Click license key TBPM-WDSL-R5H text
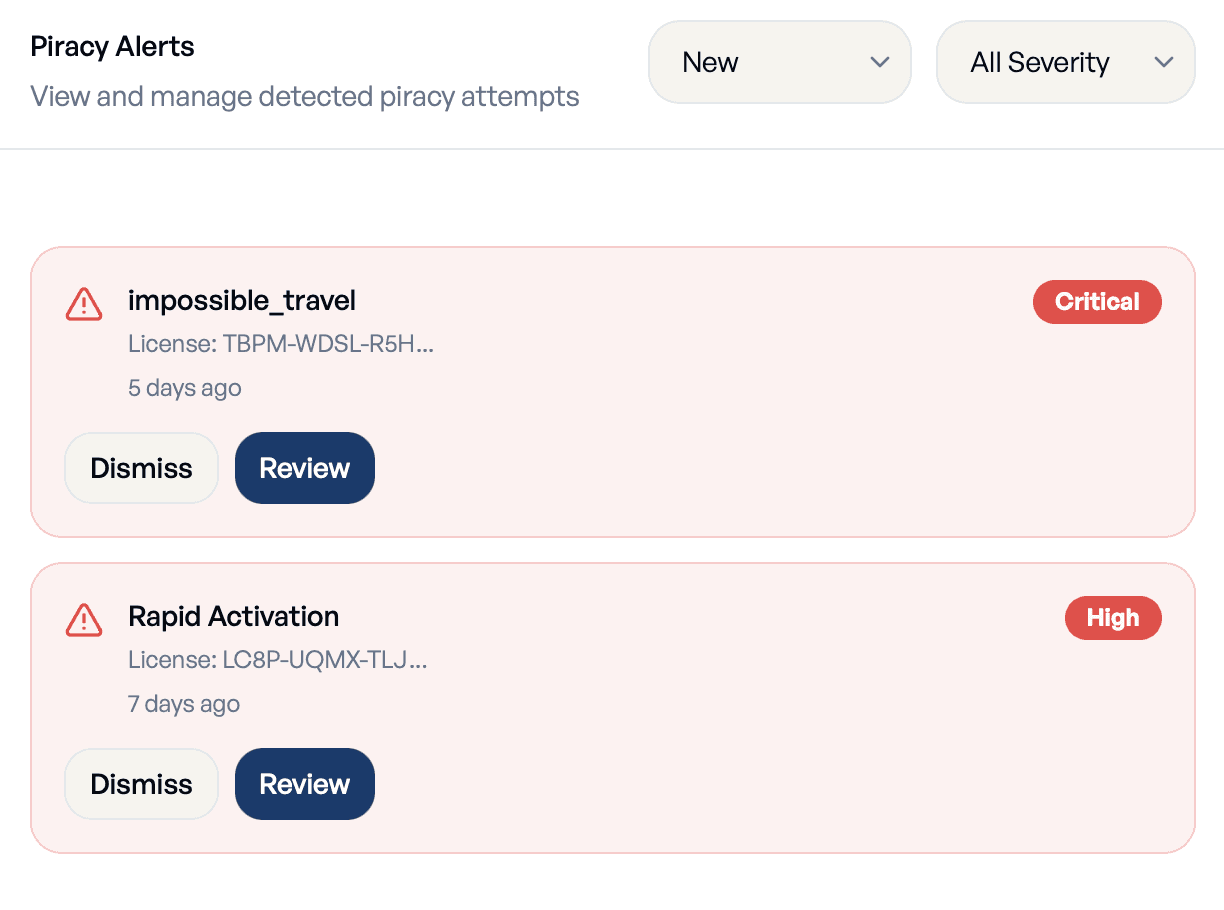 (x=281, y=345)
